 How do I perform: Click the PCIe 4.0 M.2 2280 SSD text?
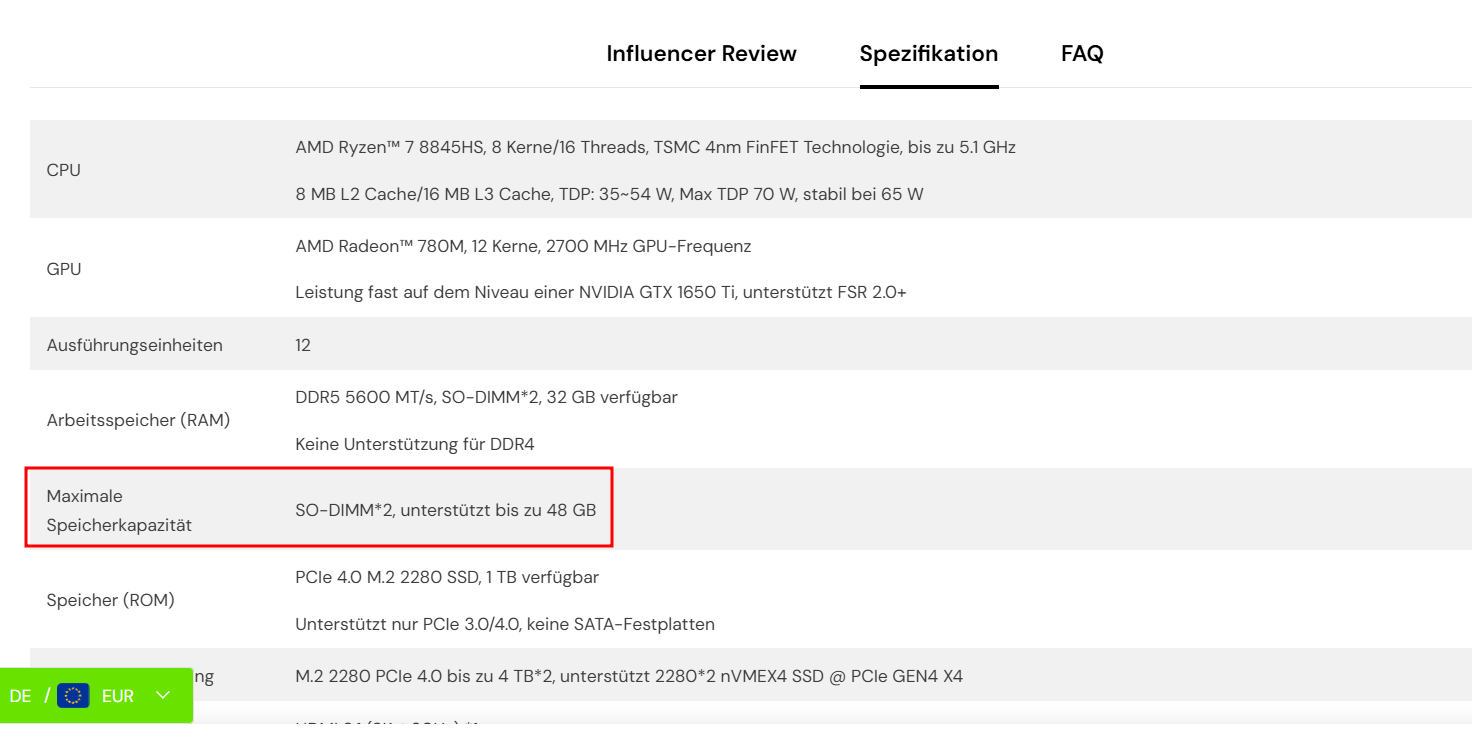(x=447, y=577)
